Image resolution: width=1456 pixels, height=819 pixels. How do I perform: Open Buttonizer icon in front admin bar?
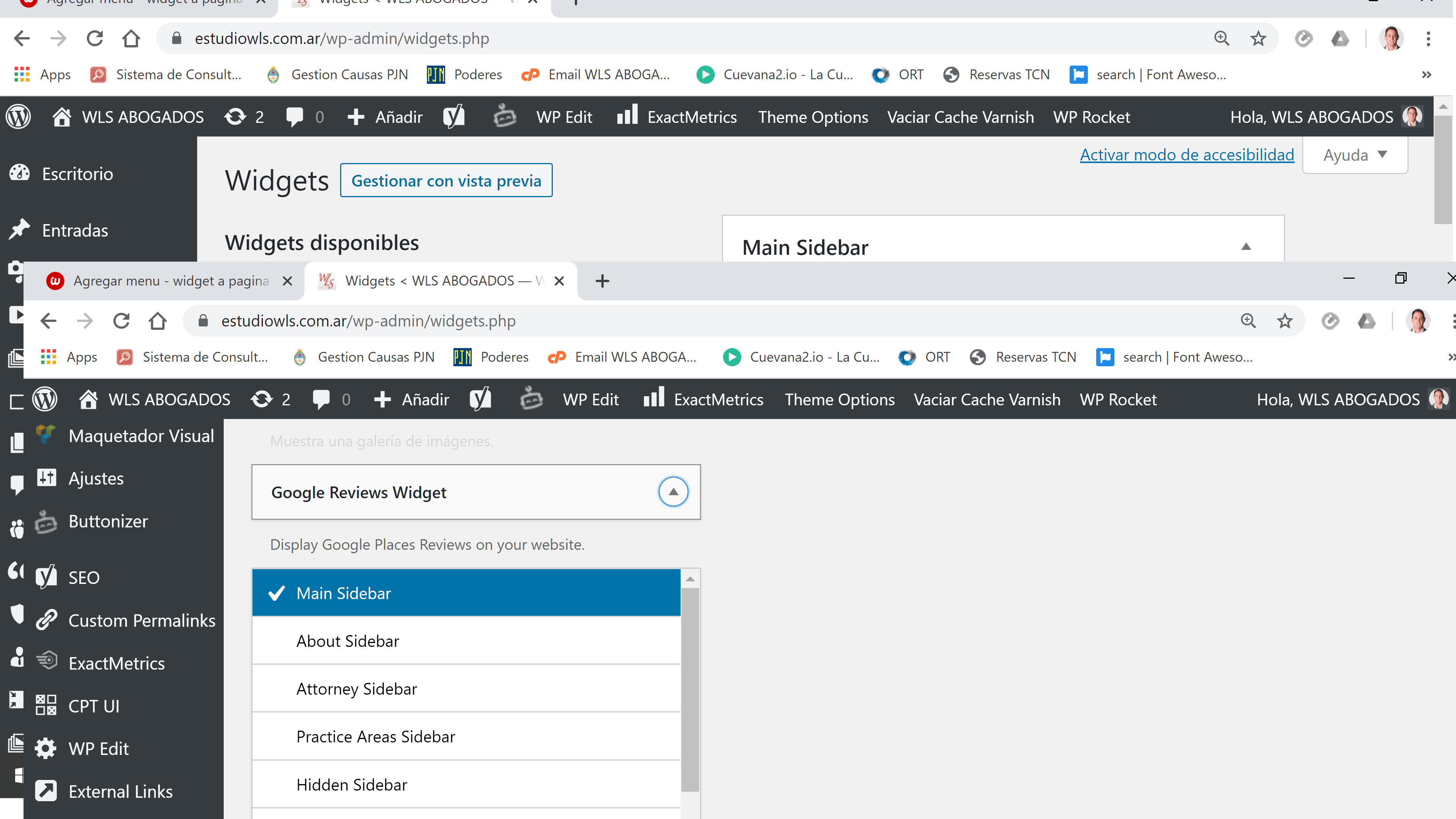coord(531,399)
